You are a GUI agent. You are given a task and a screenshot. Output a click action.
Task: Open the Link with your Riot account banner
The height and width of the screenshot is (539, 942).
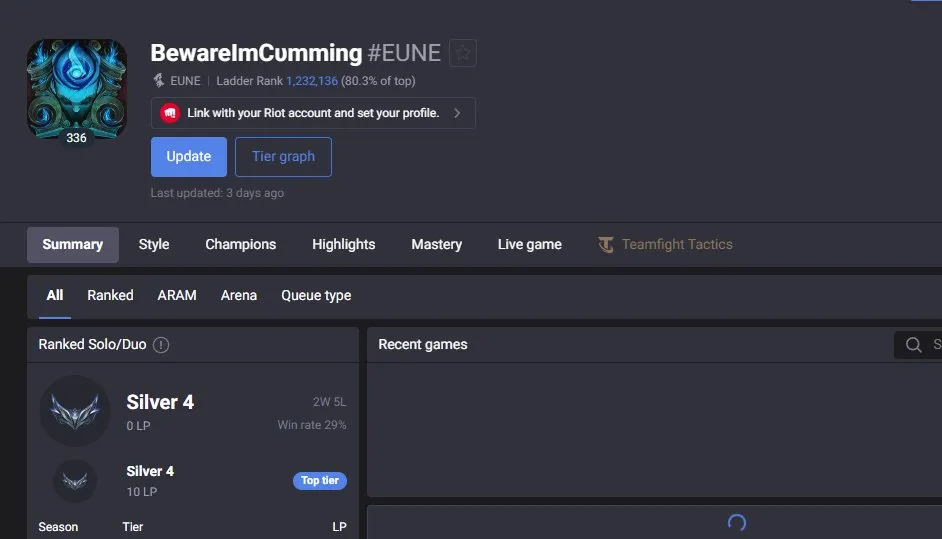(313, 113)
